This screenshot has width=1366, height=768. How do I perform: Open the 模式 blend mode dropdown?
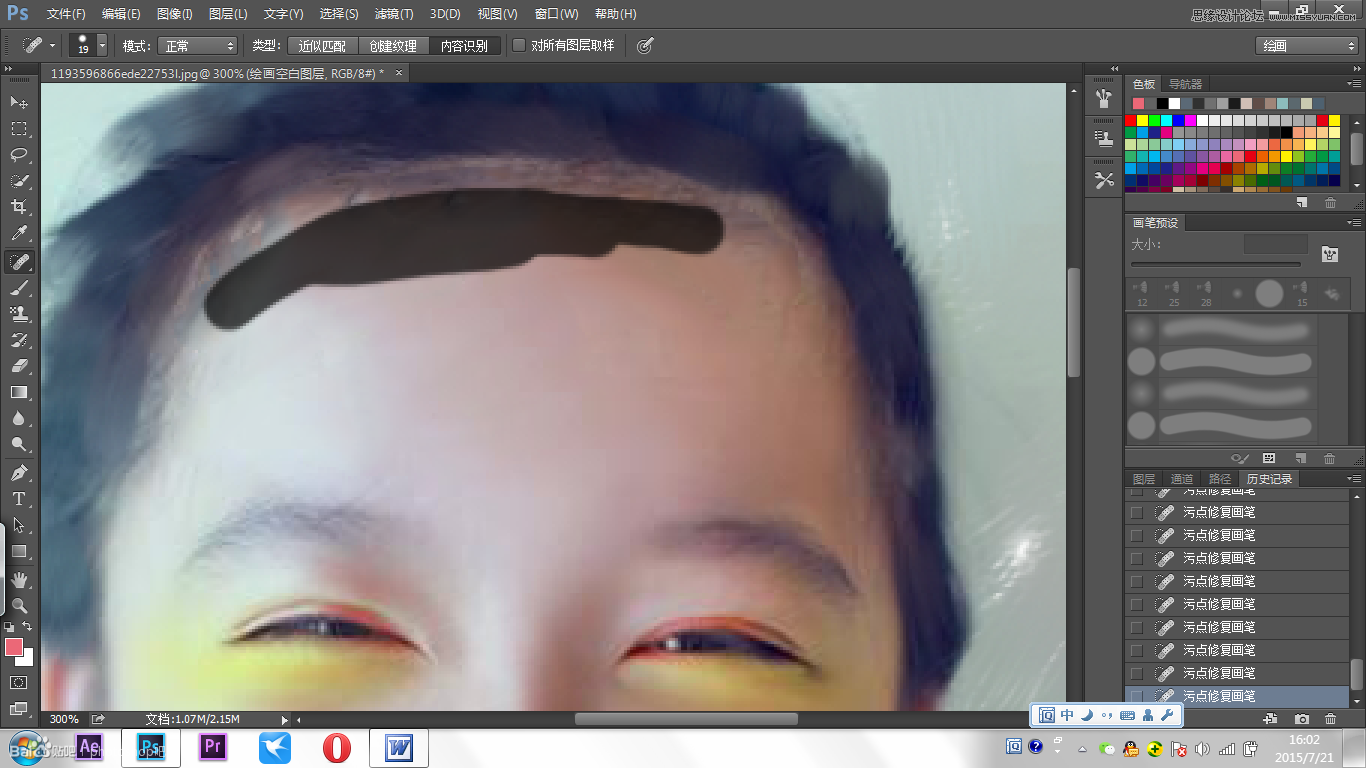tap(196, 45)
